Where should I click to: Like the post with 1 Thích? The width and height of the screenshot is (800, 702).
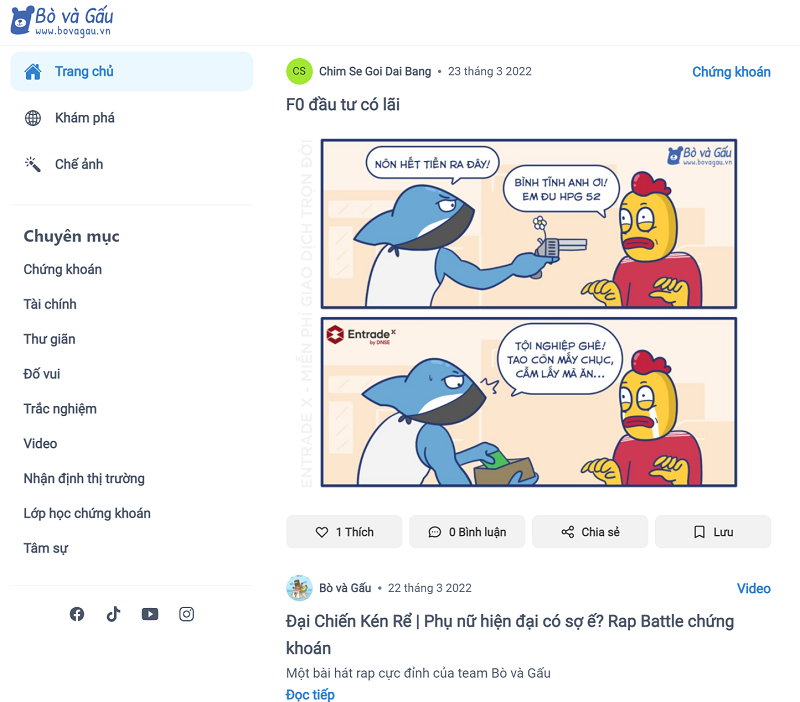point(344,532)
